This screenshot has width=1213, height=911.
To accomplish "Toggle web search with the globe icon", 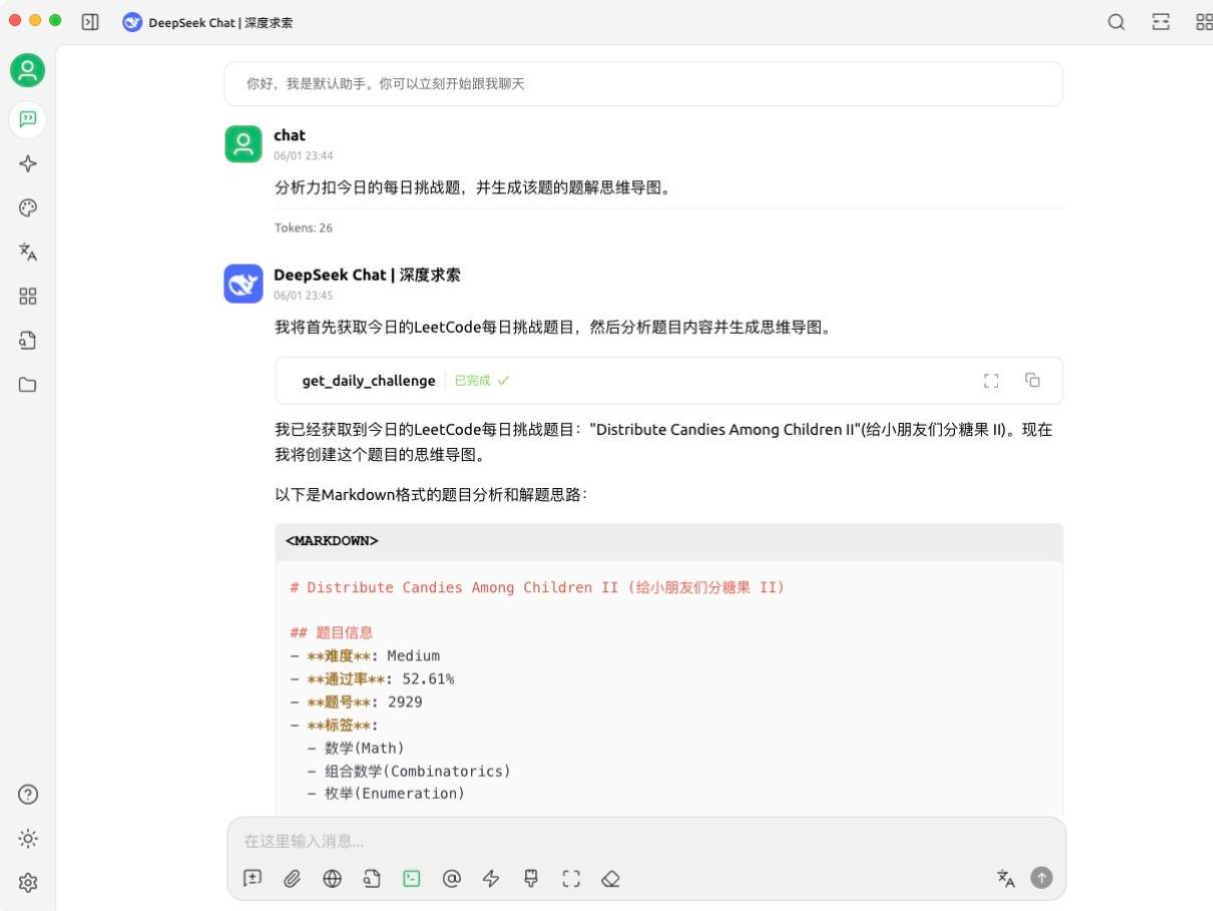I will (x=332, y=878).
